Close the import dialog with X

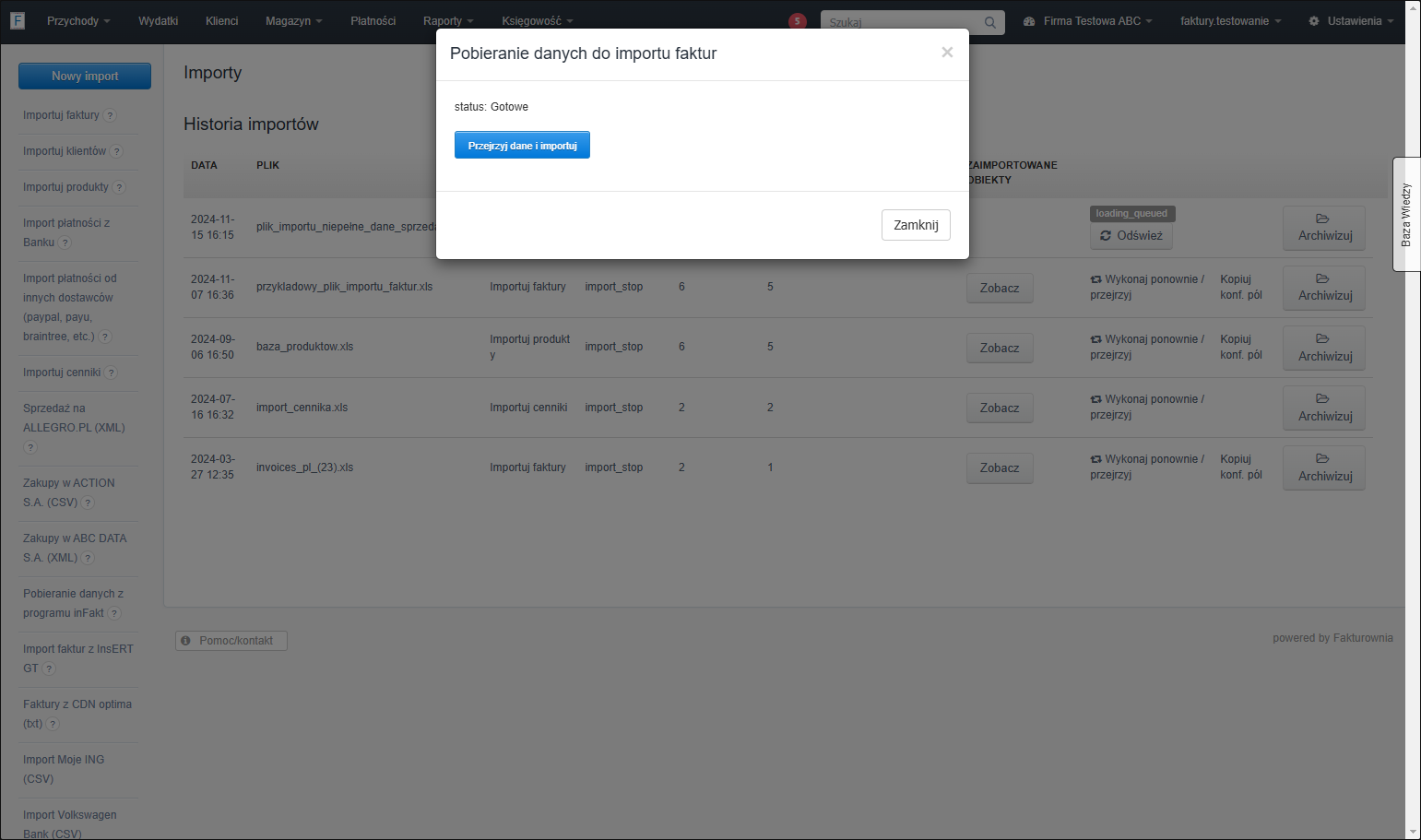pyautogui.click(x=947, y=53)
